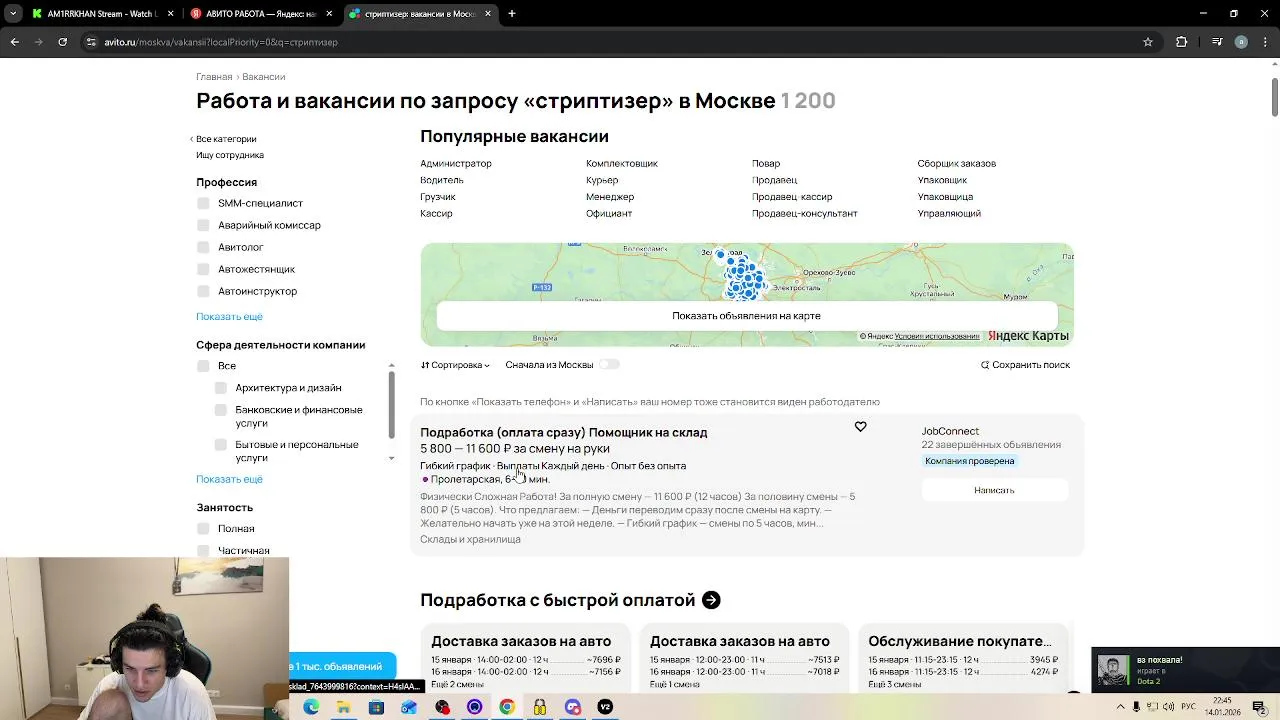Screen dimensions: 1280x720
Task: Close the AM1RRKHAN Stream tab
Action: [x=170, y=14]
